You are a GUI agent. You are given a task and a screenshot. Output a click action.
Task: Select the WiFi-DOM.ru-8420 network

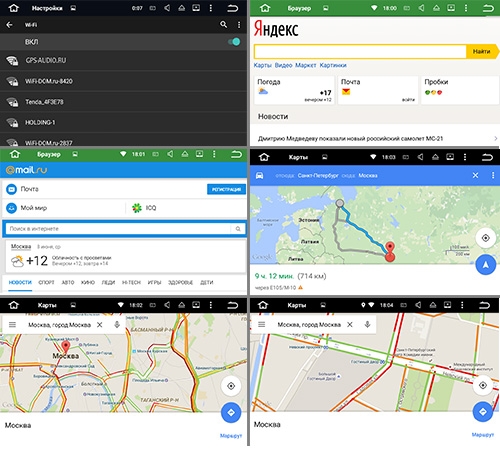123,81
